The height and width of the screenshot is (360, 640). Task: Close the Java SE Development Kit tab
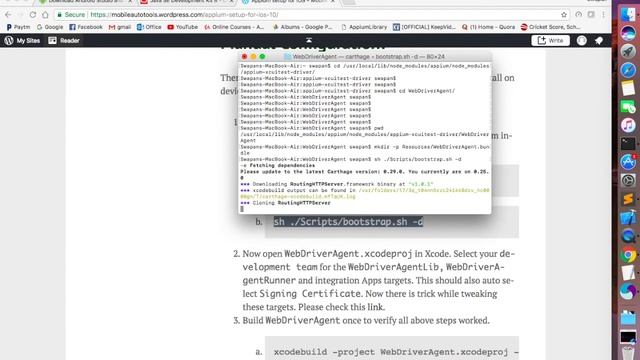point(231,2)
